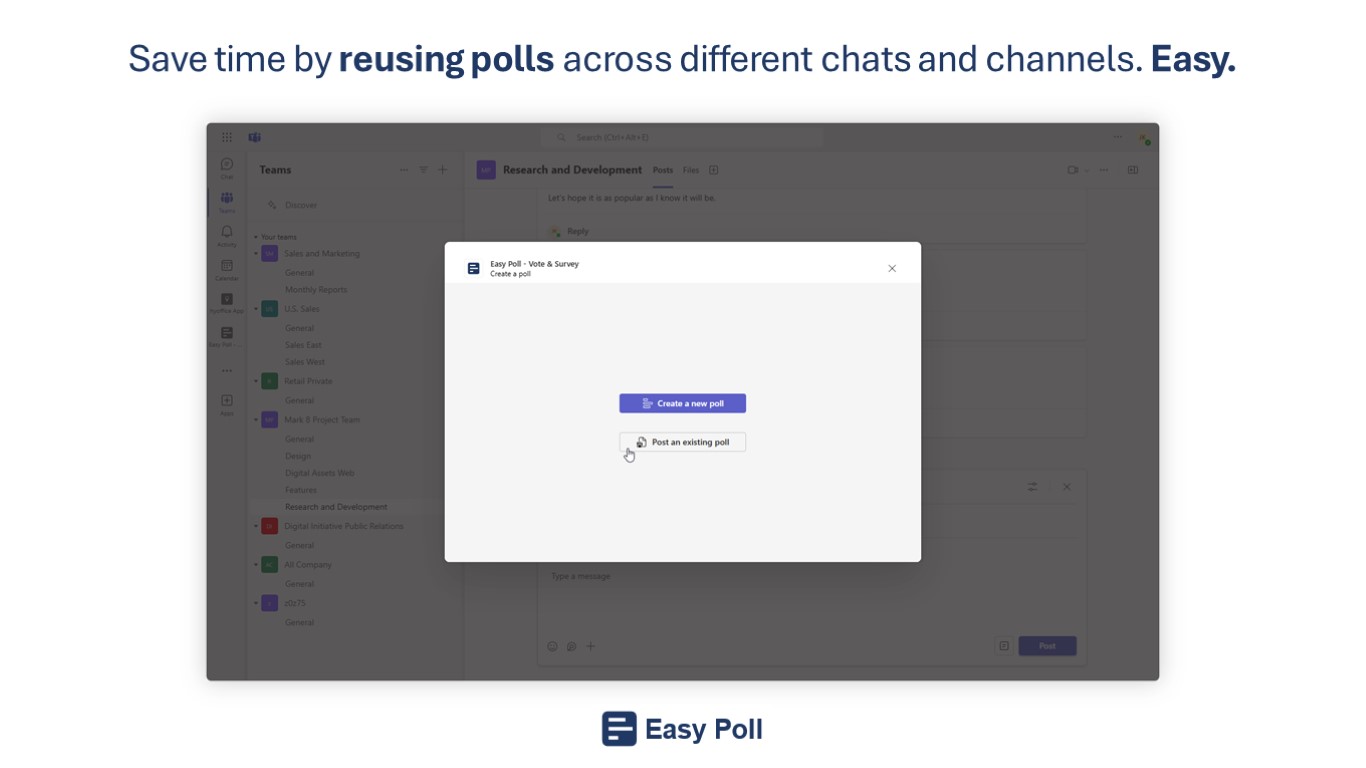Open the Activity bell icon
1366x768 pixels.
(227, 234)
